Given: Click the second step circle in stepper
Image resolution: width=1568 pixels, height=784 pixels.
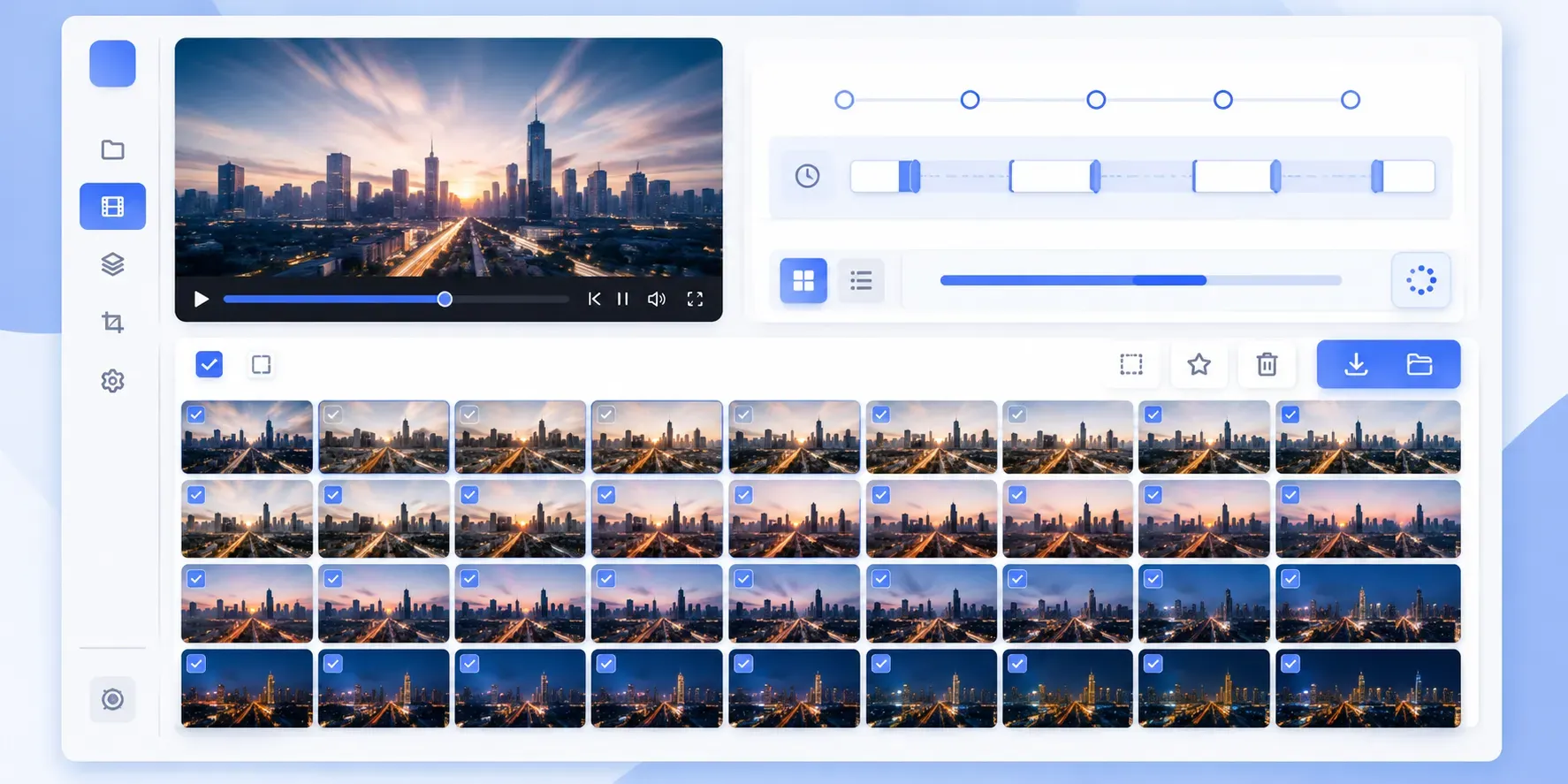Looking at the screenshot, I should [x=970, y=100].
